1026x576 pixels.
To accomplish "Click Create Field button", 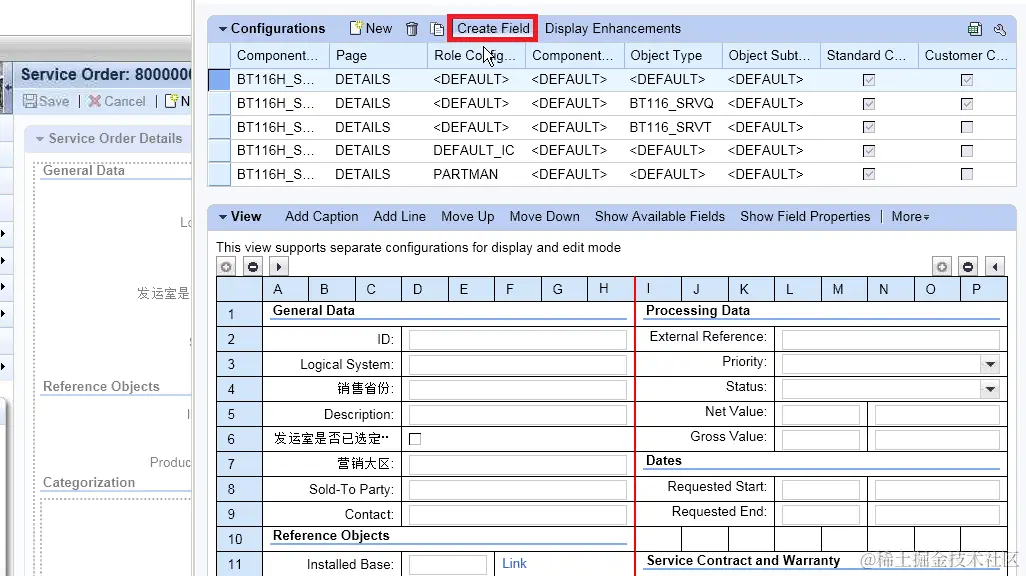I will (x=493, y=28).
